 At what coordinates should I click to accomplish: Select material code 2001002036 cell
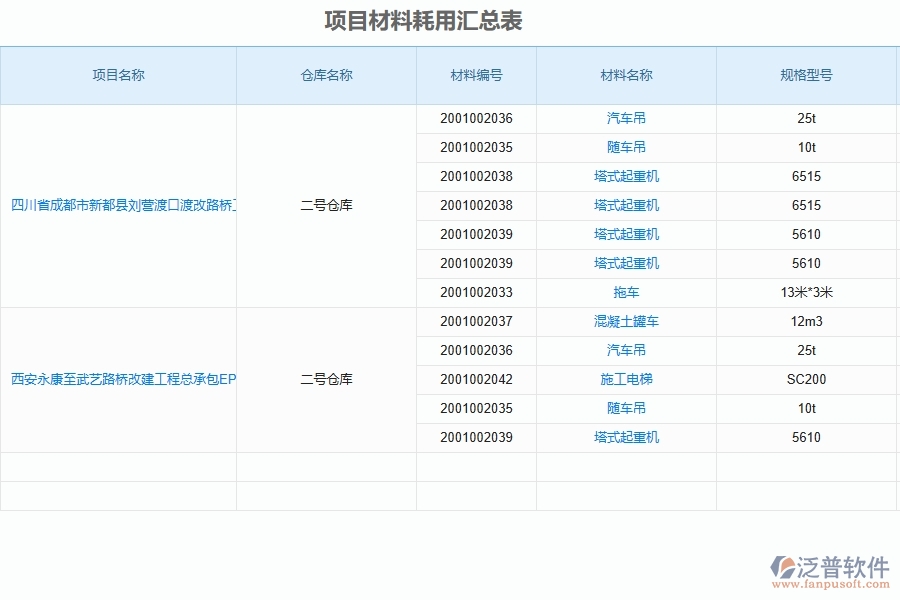pos(476,118)
